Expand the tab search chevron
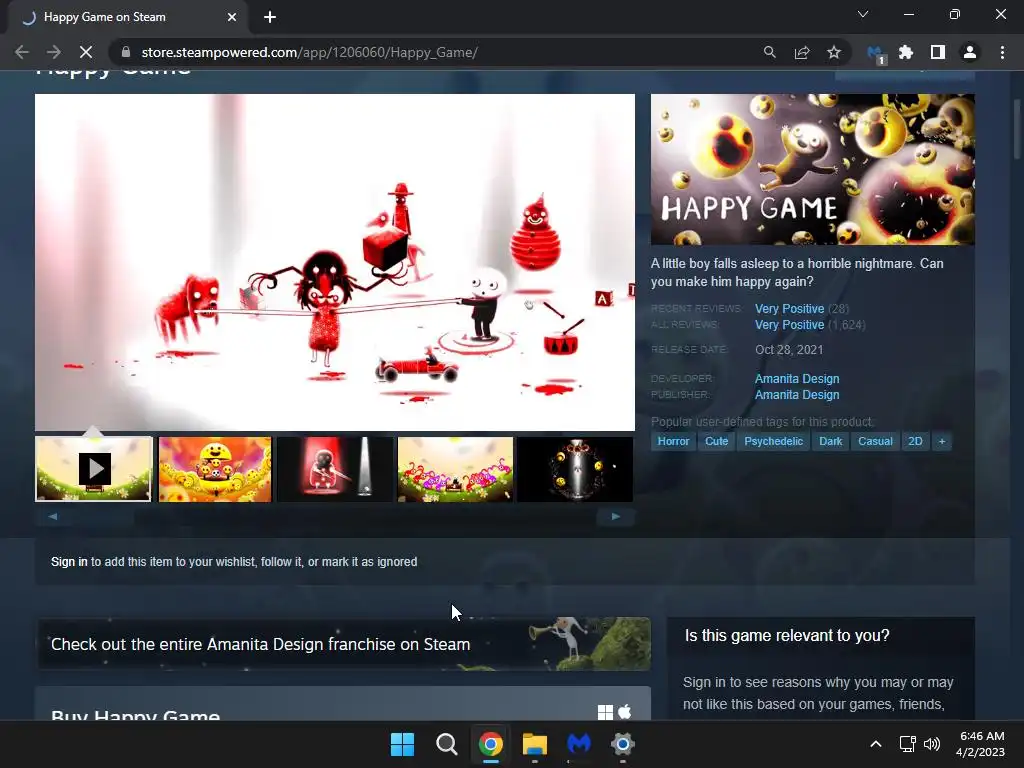This screenshot has width=1024, height=768. (863, 14)
